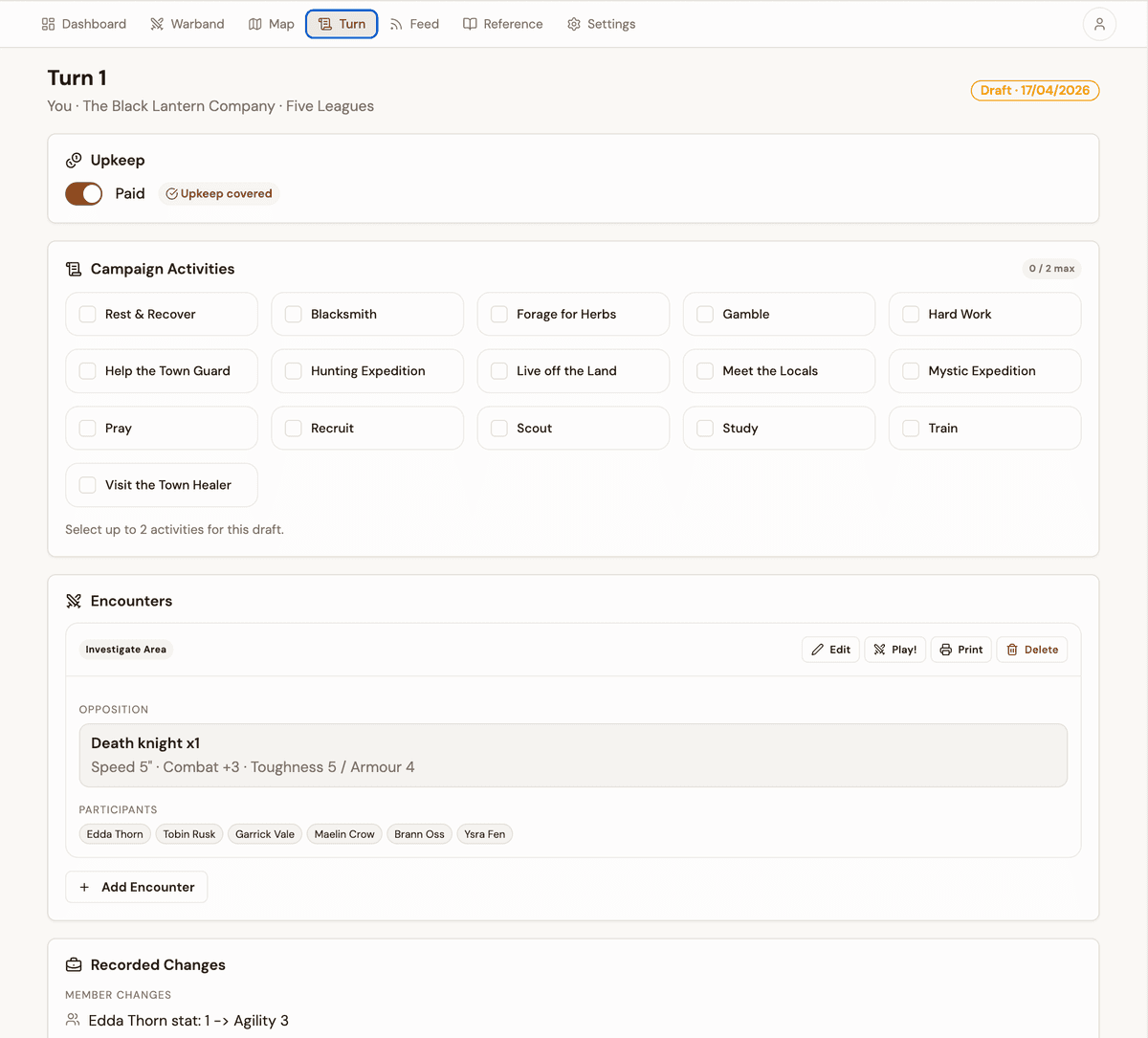Enable the Train activity checkbox
The image size is (1148, 1038).
tap(911, 428)
